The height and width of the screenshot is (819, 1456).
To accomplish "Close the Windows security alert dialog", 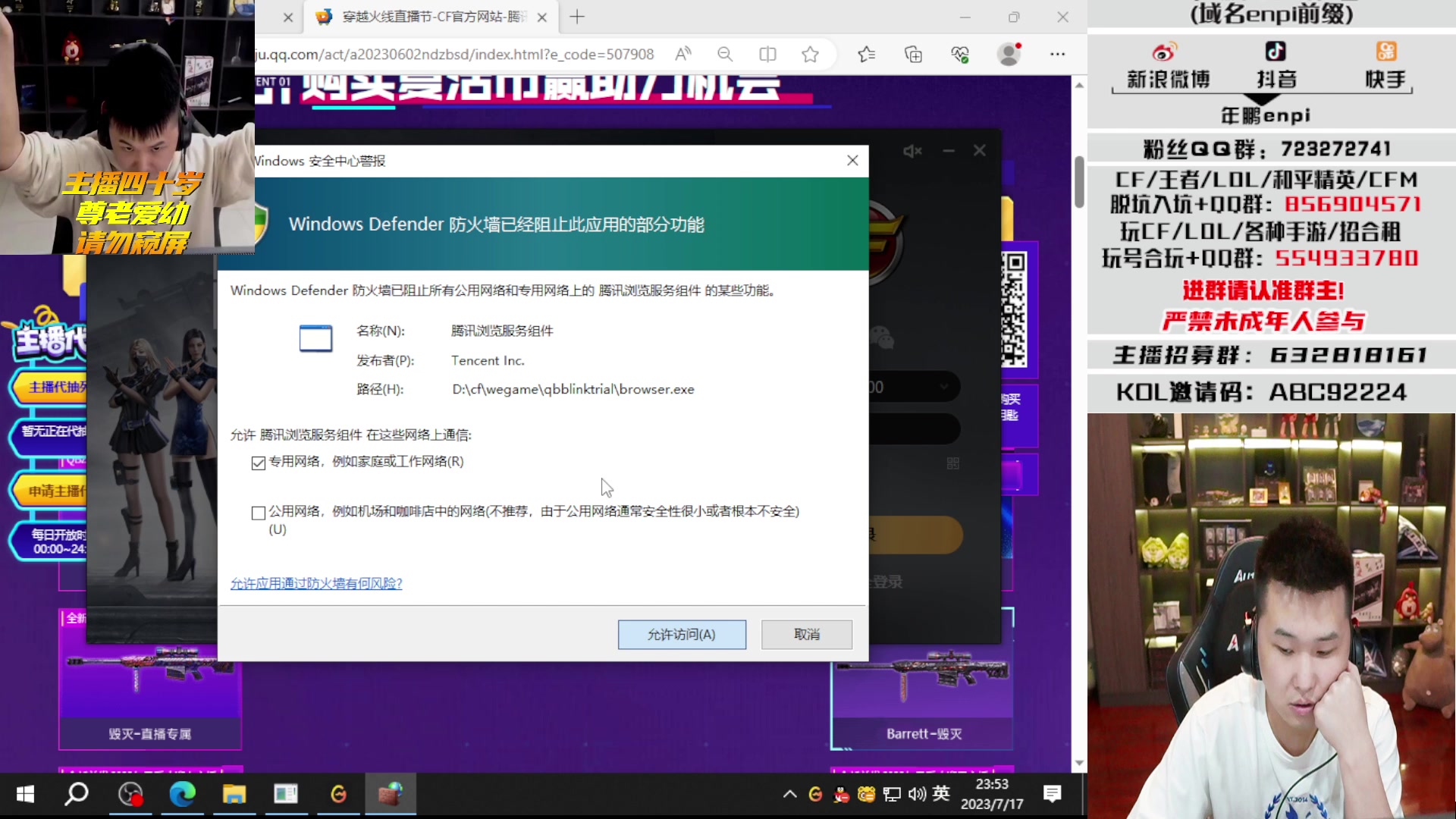I will (852, 161).
